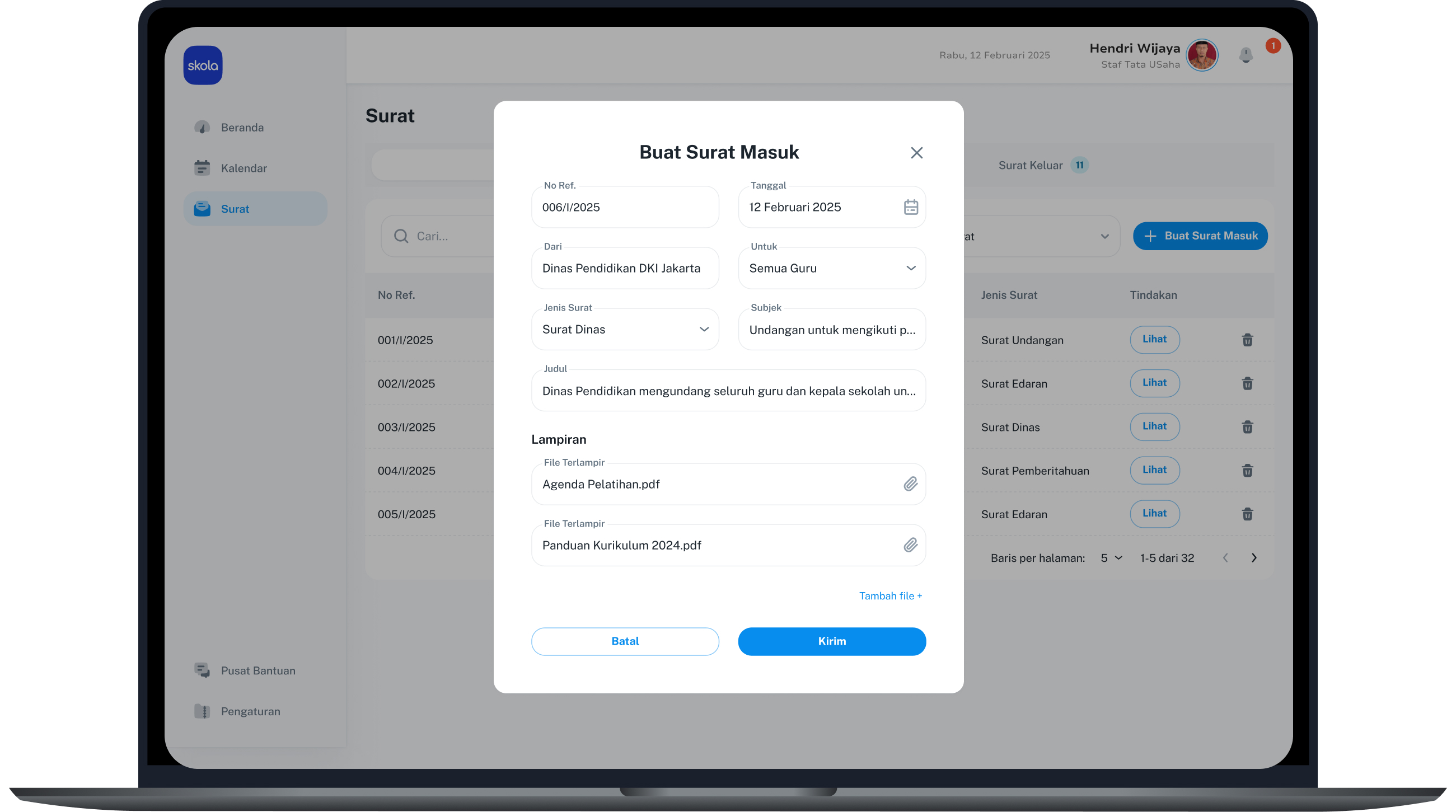Delete the Surat Dinas row using trash icon
1456x812 pixels.
(1247, 426)
